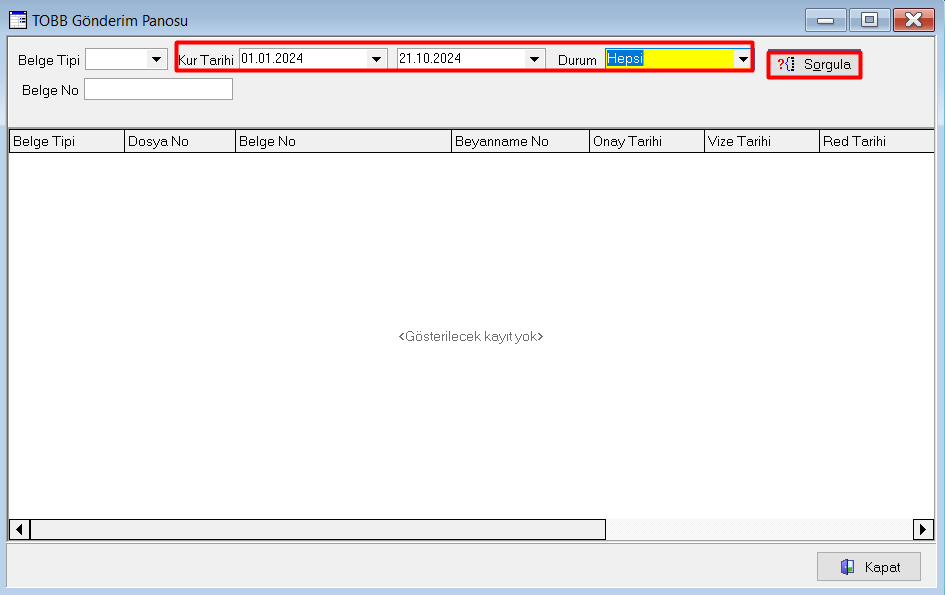Click the Kapat button
The height and width of the screenshot is (595, 945).
(868, 567)
